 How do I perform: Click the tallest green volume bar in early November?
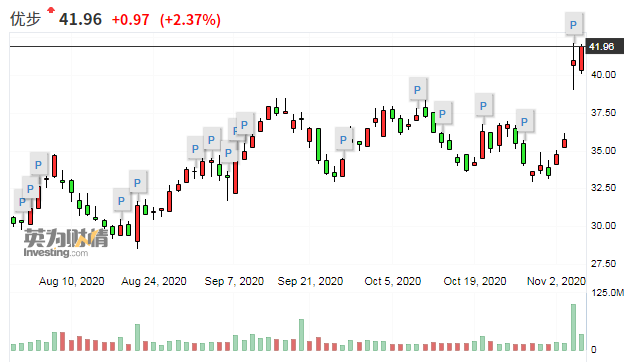tap(573, 327)
